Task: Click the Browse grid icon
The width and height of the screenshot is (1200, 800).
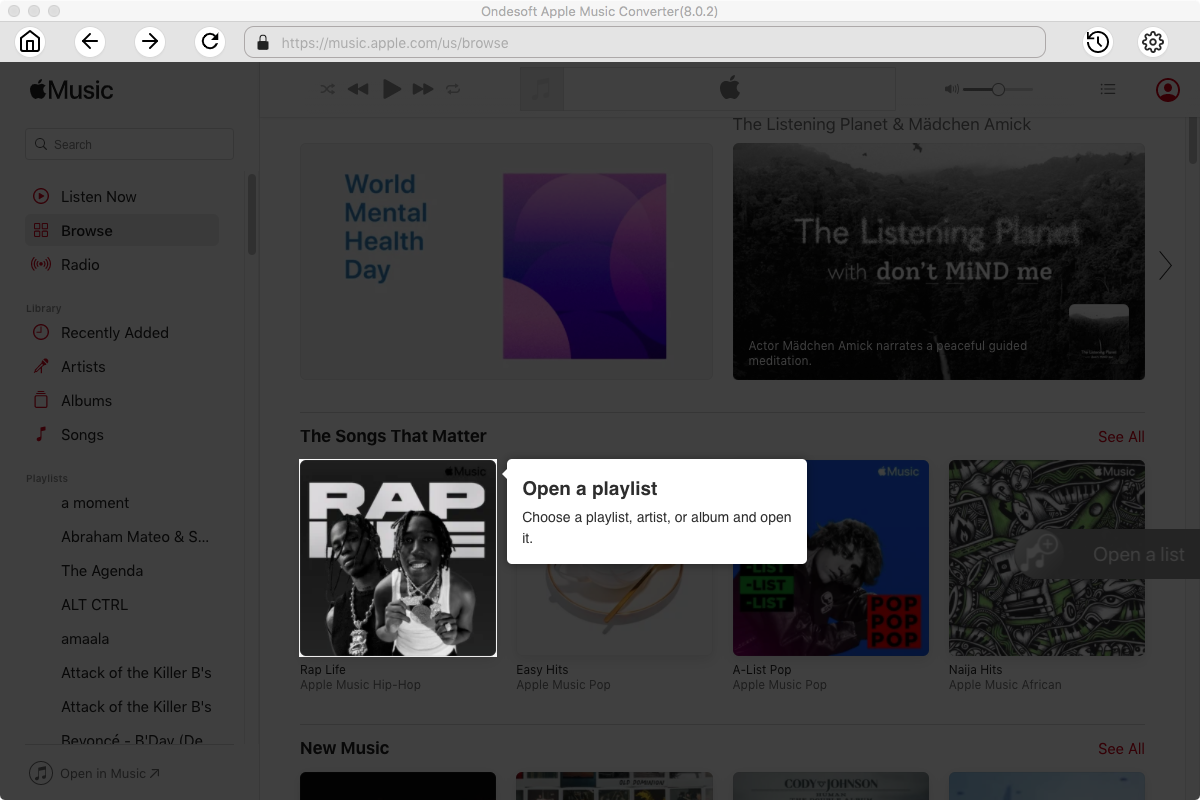Action: 41,231
